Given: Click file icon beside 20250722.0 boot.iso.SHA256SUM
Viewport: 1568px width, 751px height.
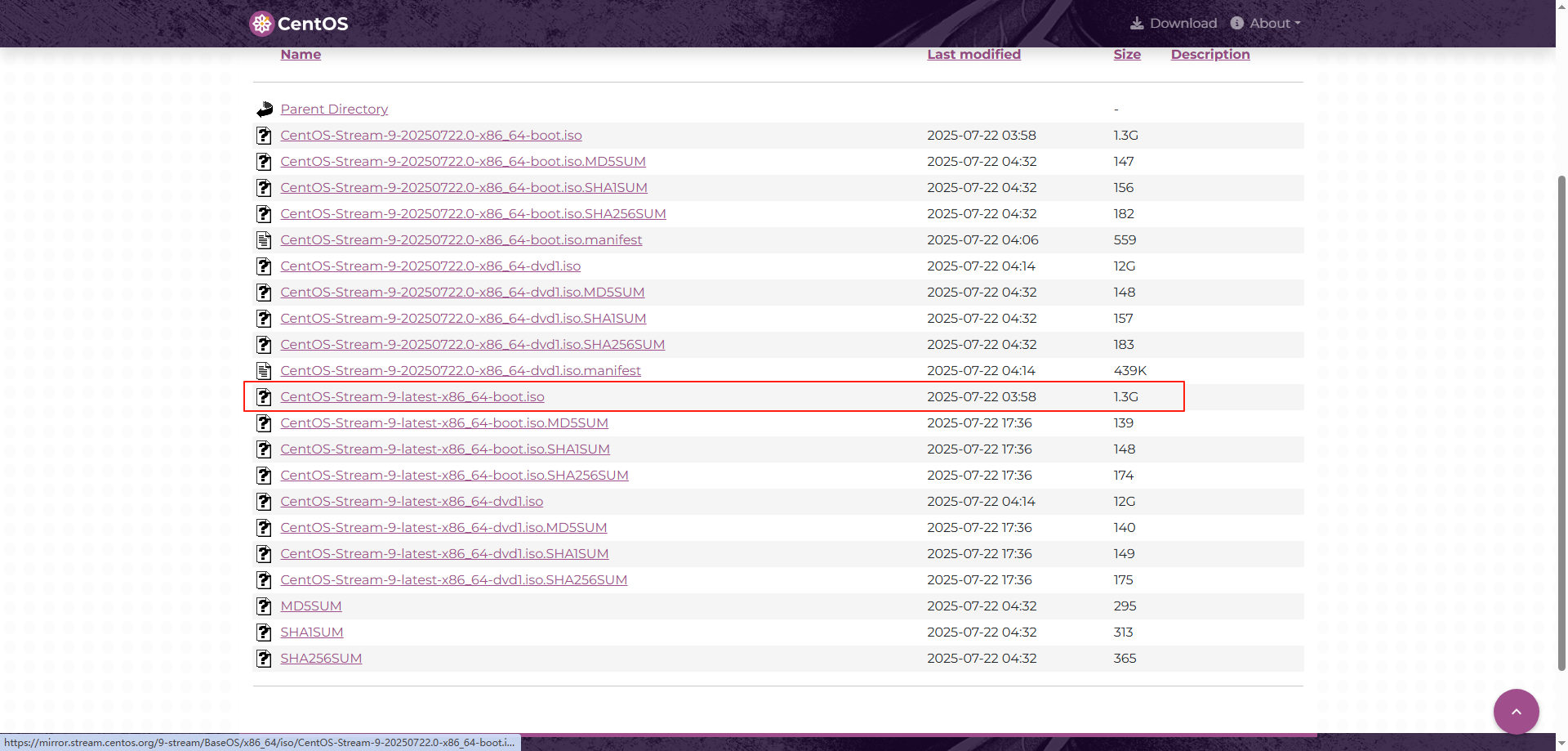Looking at the screenshot, I should [x=264, y=214].
